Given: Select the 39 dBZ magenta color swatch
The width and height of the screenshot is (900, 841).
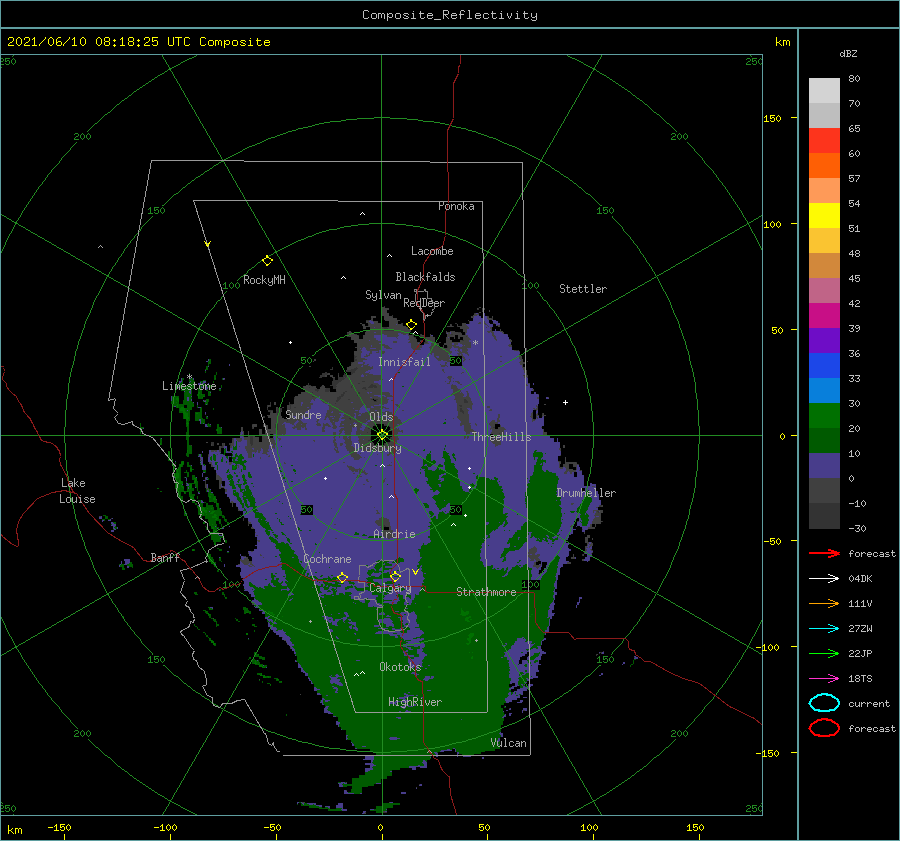Looking at the screenshot, I should [824, 316].
